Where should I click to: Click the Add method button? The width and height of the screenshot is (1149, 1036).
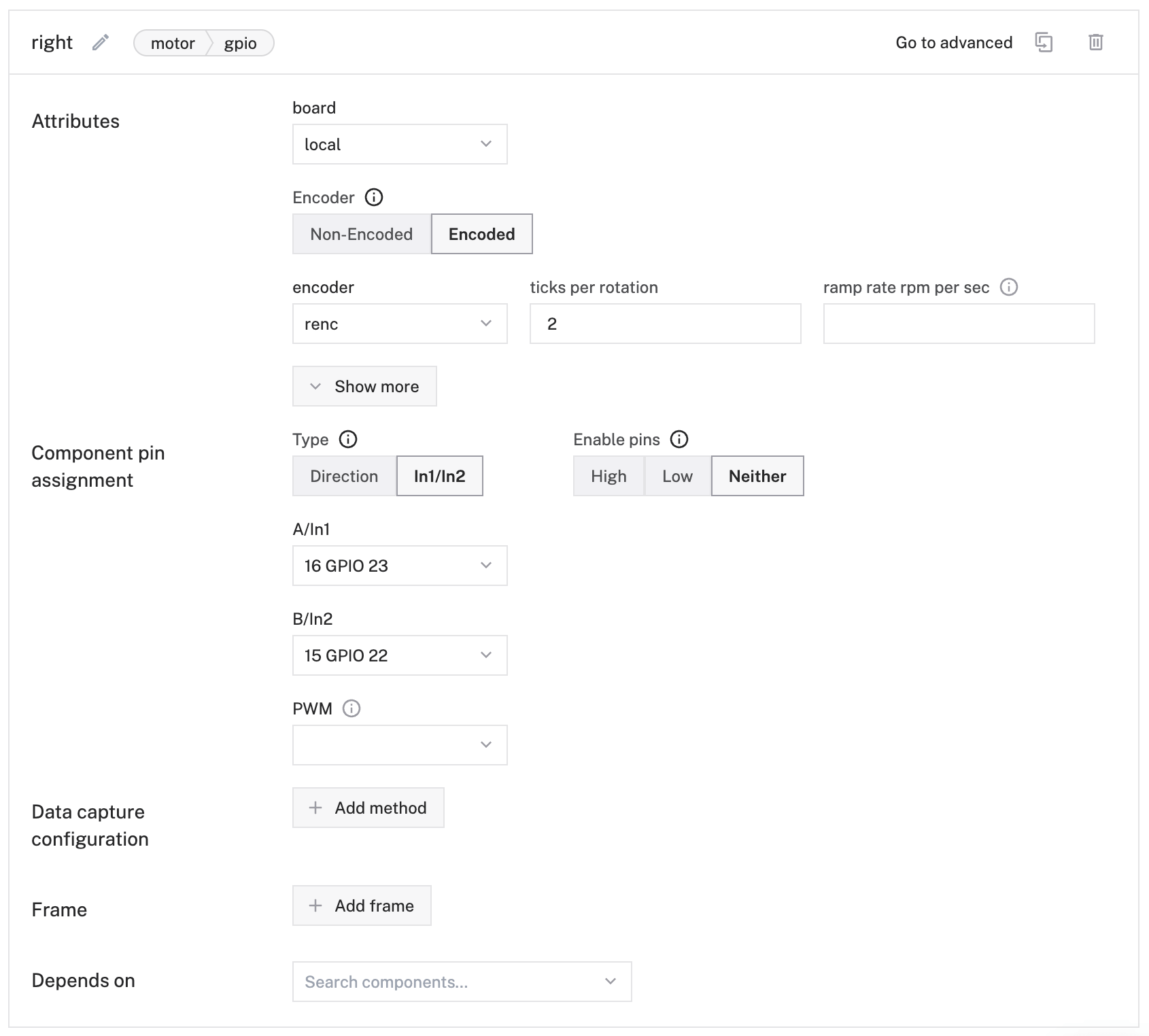tap(368, 808)
